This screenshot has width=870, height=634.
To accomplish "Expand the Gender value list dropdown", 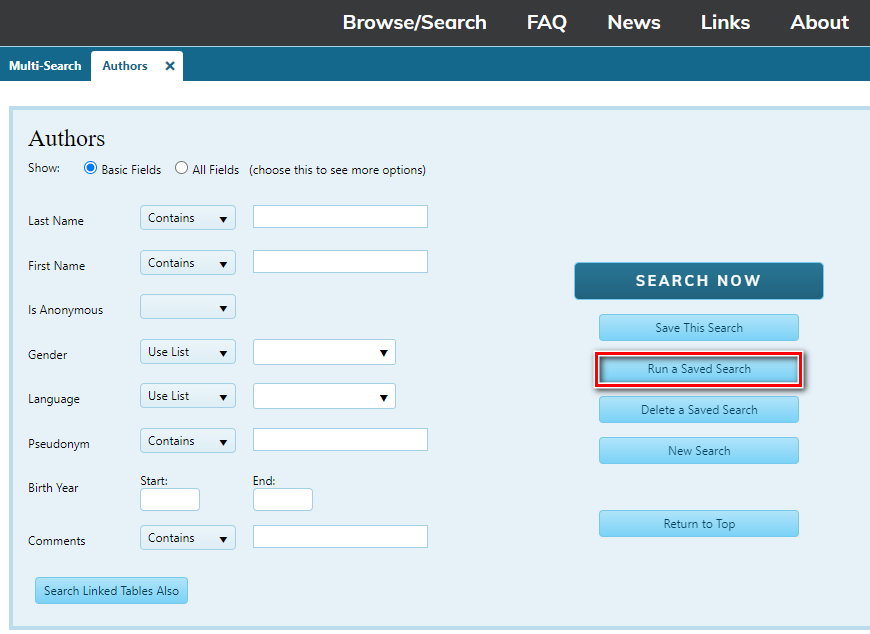I will 324,352.
